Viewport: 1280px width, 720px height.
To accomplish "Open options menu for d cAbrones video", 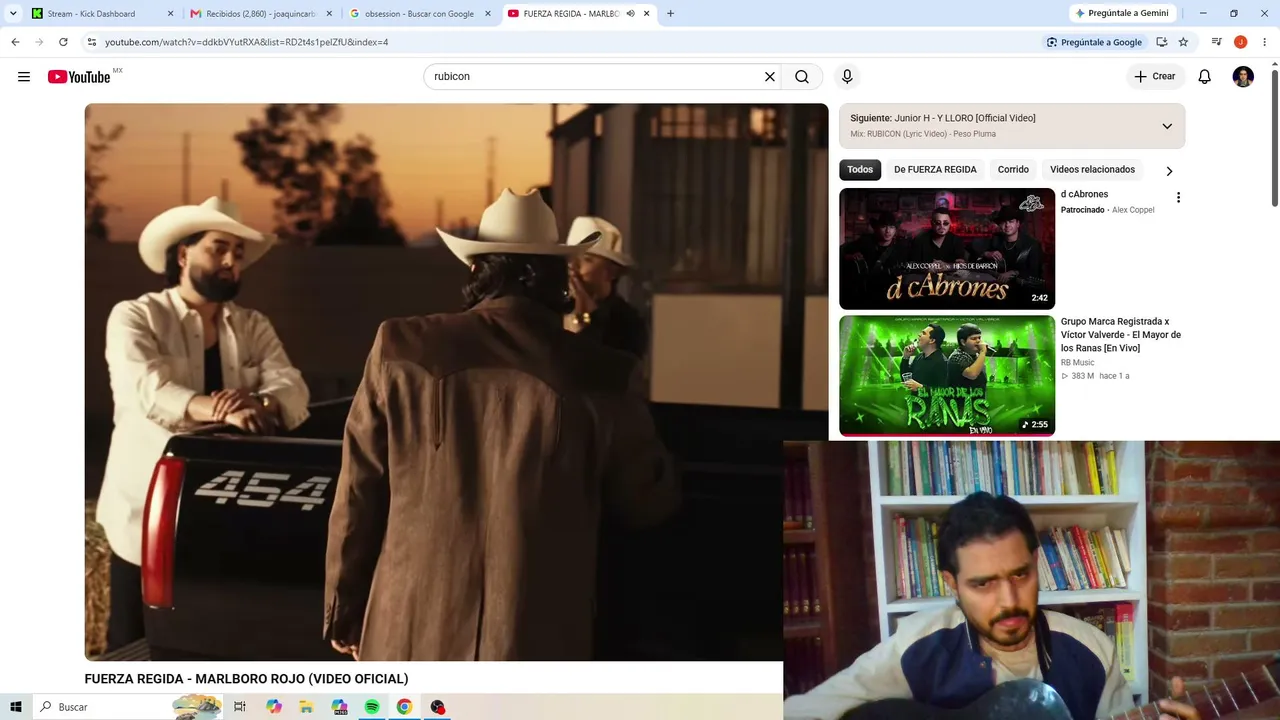I will (x=1178, y=198).
